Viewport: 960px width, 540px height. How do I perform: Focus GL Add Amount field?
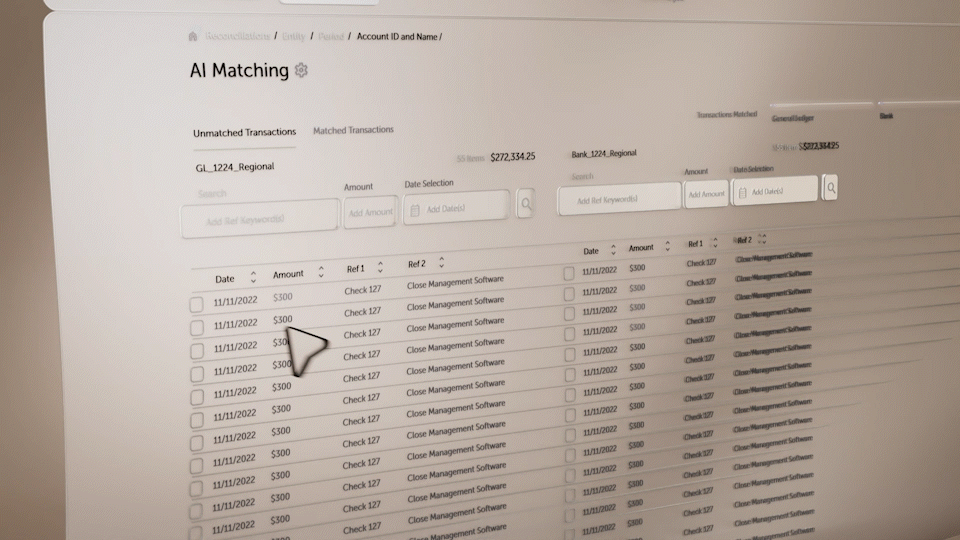pyautogui.click(x=370, y=212)
